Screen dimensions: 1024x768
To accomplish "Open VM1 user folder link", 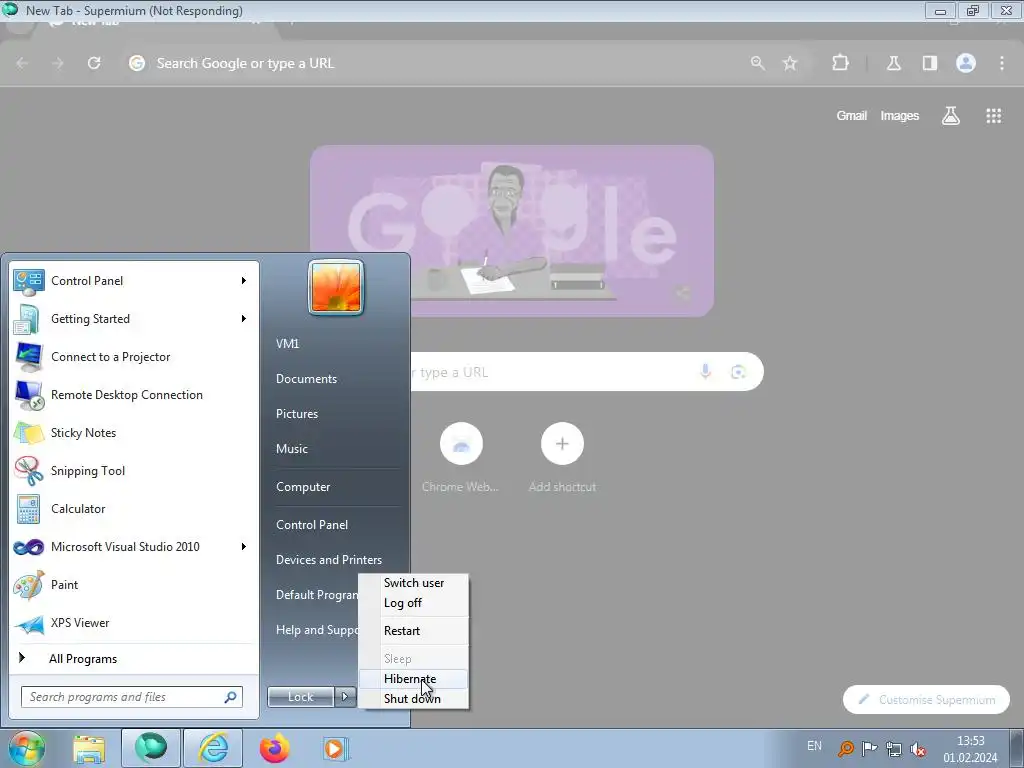I will [287, 344].
